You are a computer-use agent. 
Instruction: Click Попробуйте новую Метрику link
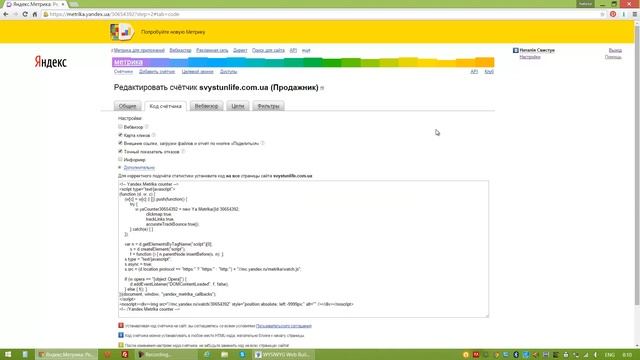[x=173, y=32]
